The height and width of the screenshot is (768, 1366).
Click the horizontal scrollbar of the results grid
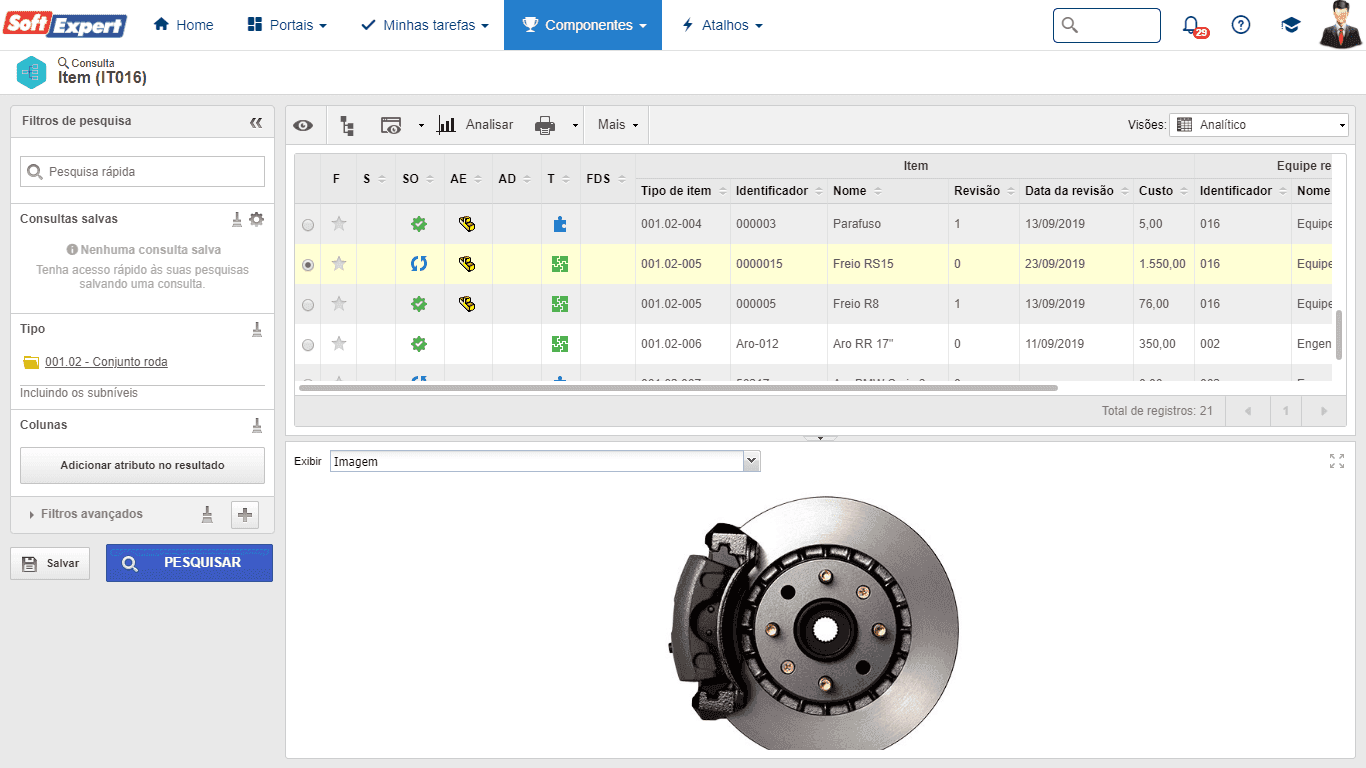[x=678, y=388]
